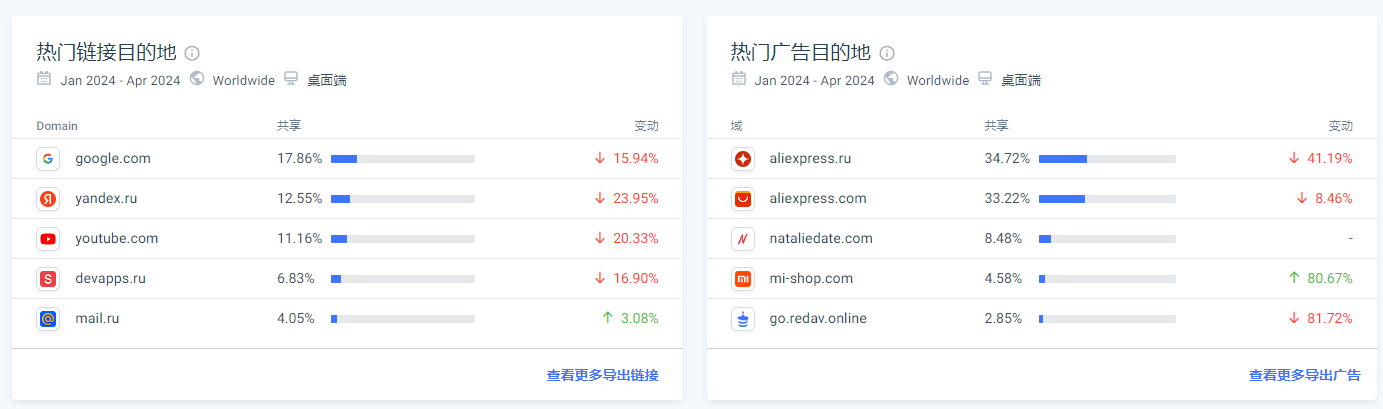Click 共享 header in link destinations table

click(289, 126)
